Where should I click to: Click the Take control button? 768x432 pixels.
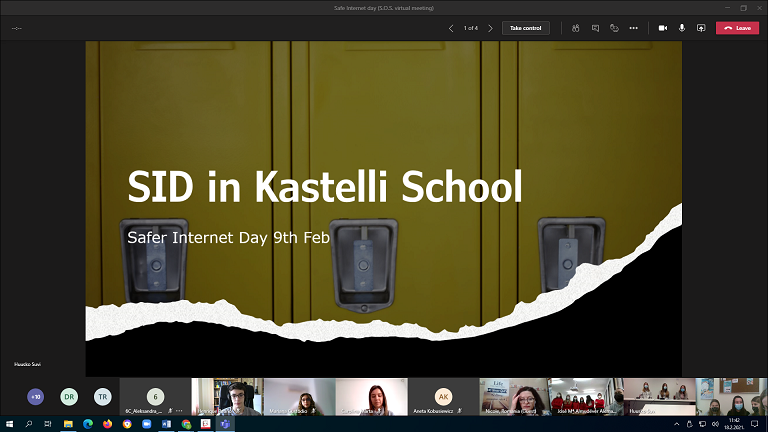pos(525,28)
